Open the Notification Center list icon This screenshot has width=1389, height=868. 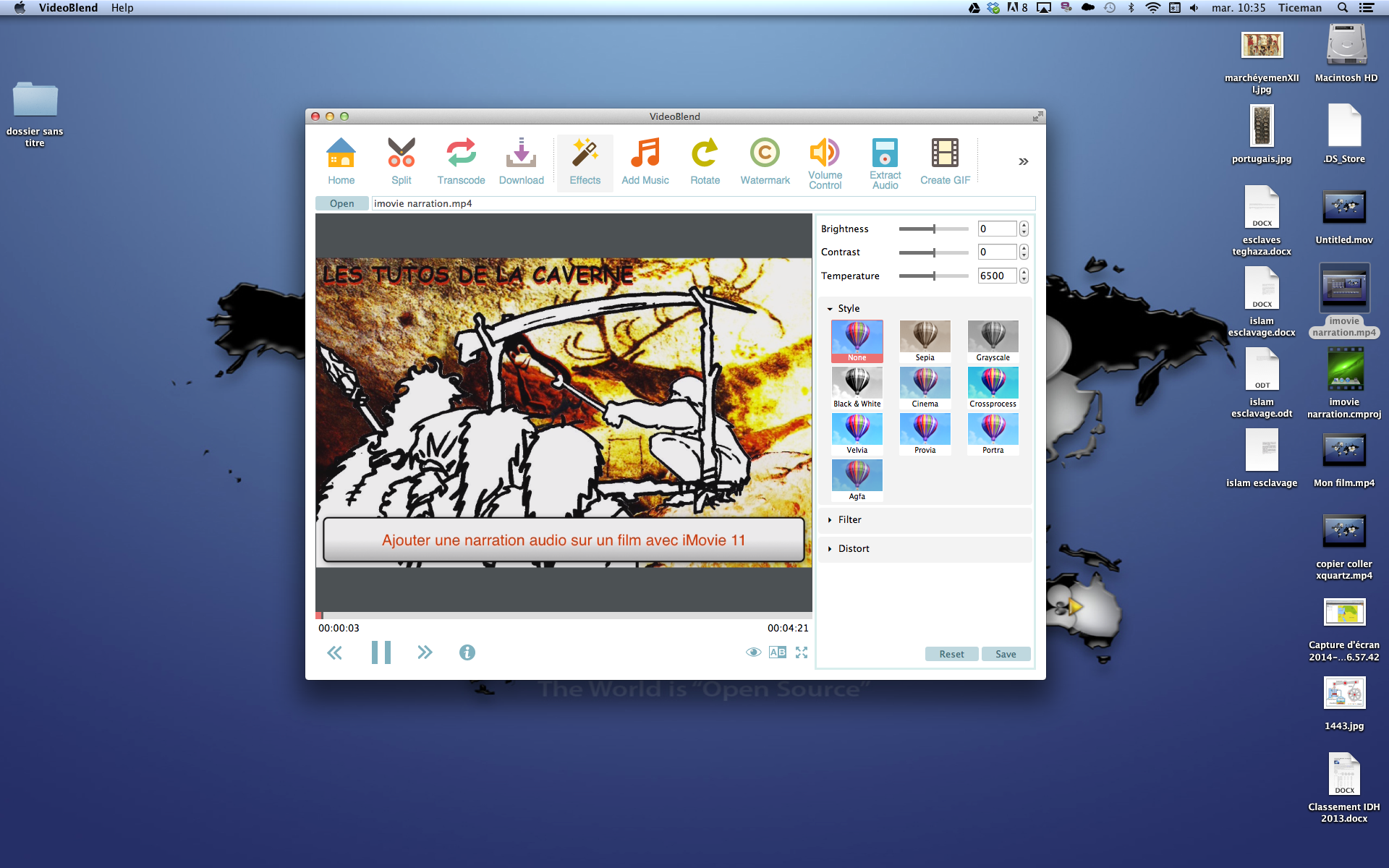click(x=1367, y=8)
